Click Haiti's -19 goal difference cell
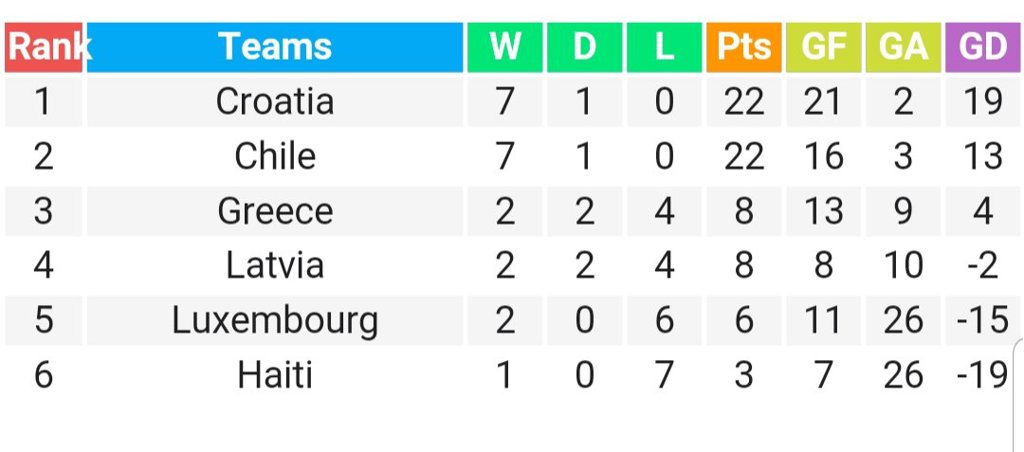 [x=983, y=376]
